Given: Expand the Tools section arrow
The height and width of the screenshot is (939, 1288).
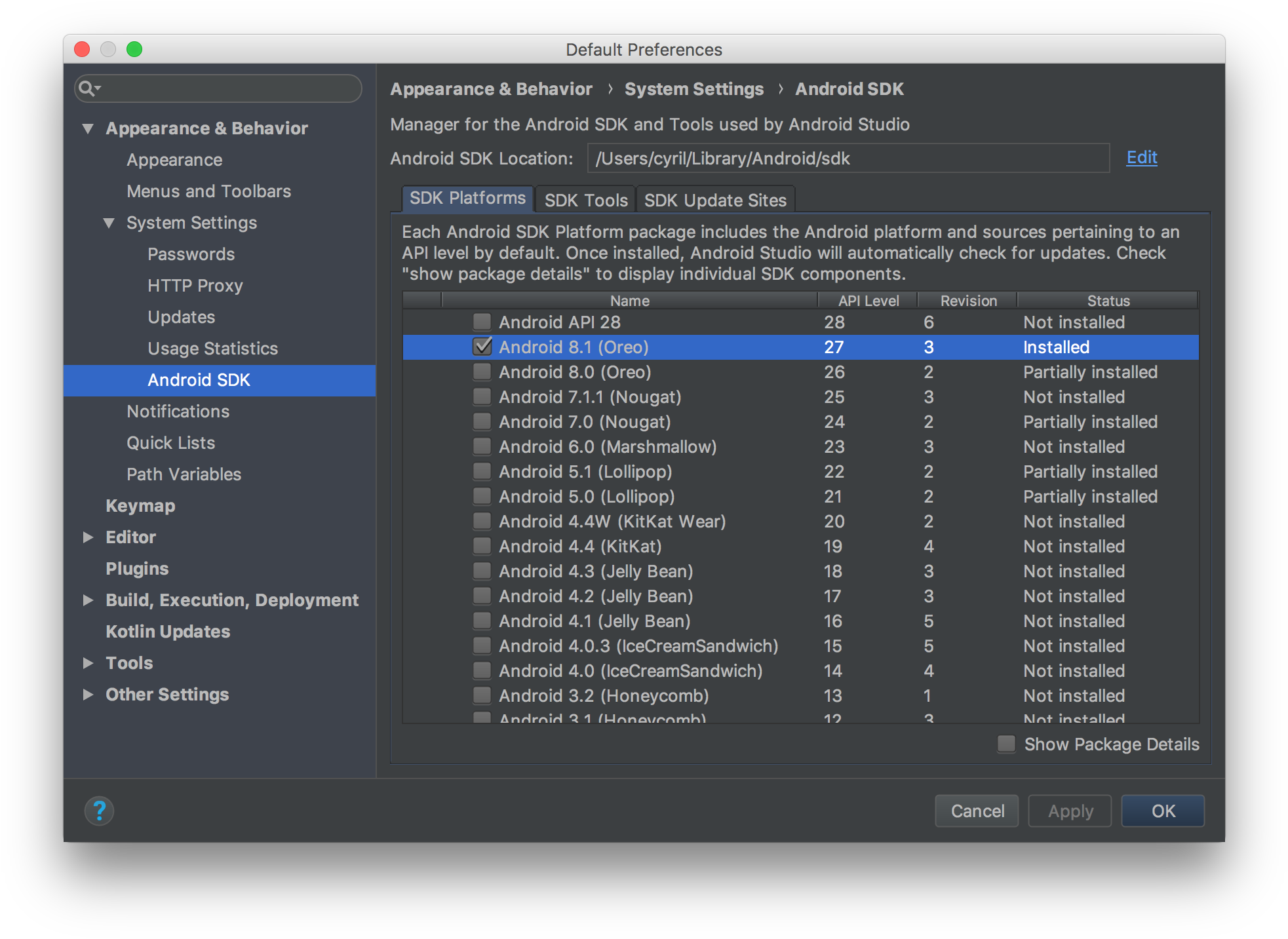Looking at the screenshot, I should tap(88, 663).
